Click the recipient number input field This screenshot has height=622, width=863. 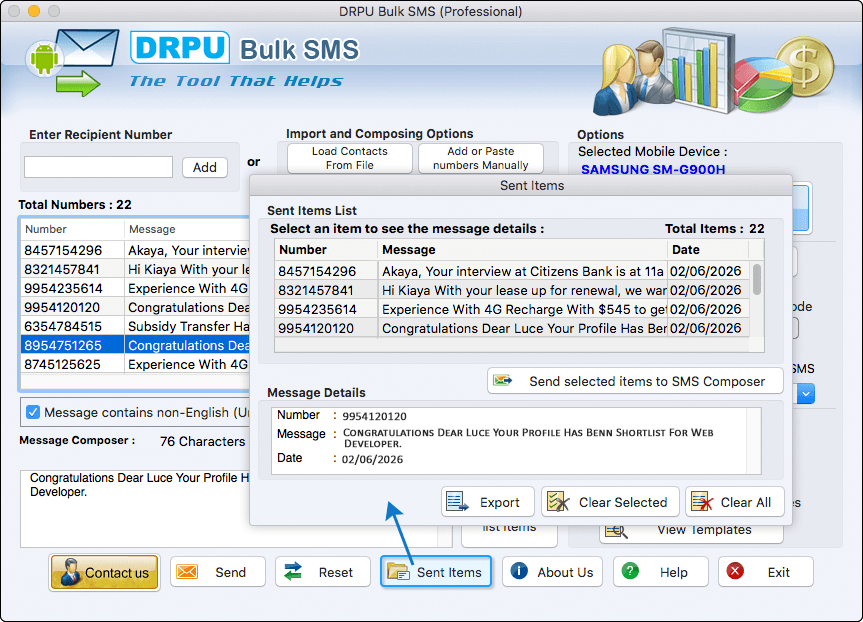point(99,167)
